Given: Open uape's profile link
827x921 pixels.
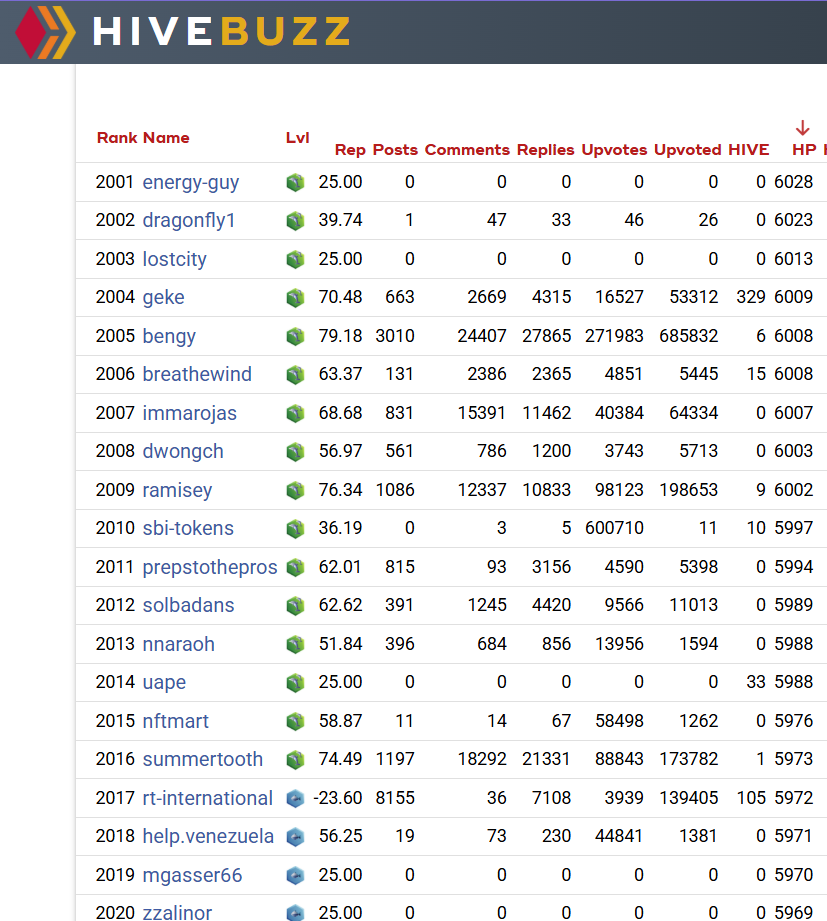Looking at the screenshot, I should (x=164, y=683).
